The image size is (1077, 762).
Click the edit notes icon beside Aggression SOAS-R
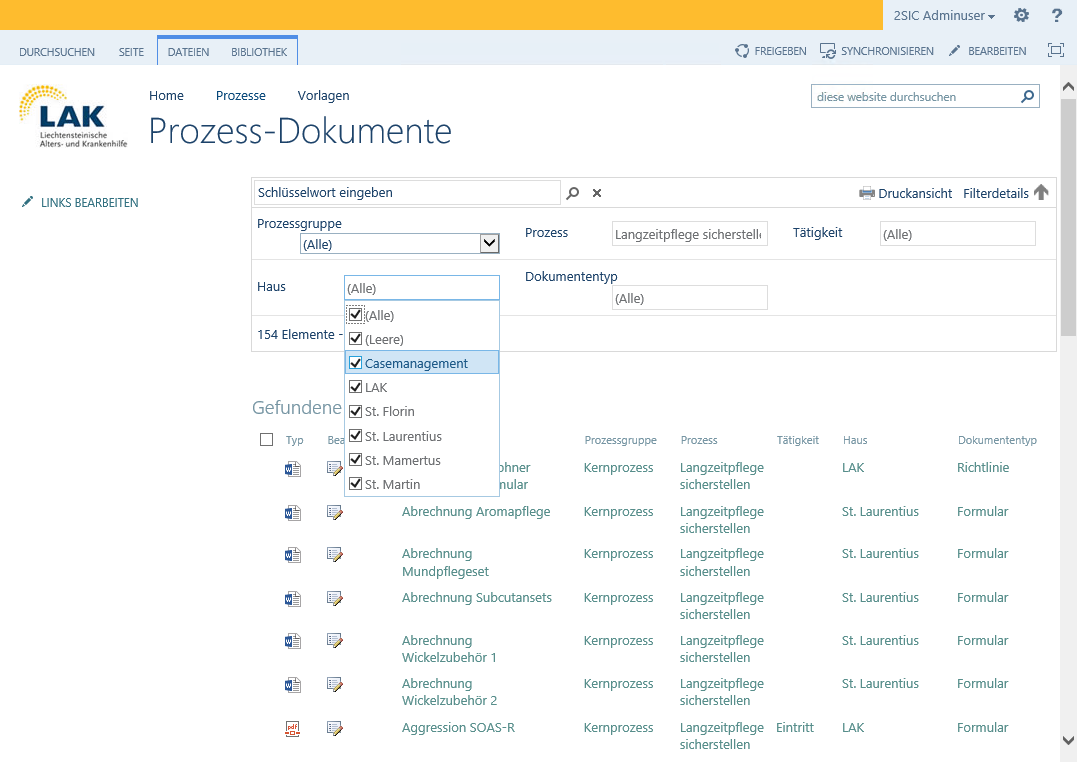334,727
